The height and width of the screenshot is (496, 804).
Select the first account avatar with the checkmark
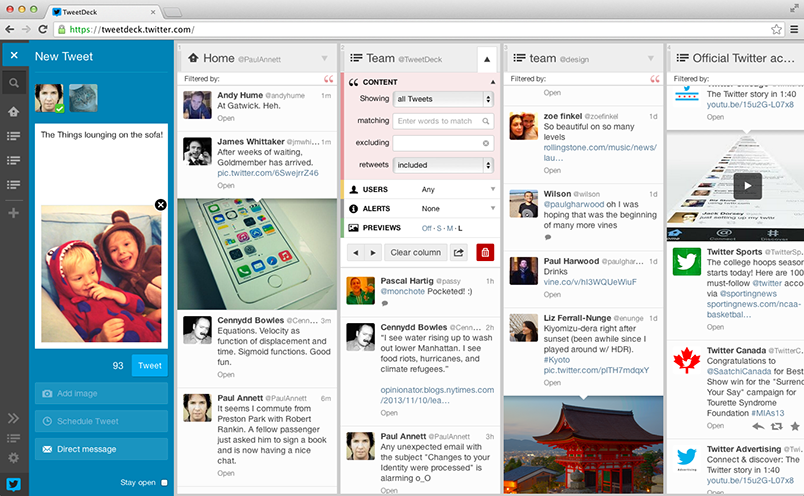pos(49,98)
